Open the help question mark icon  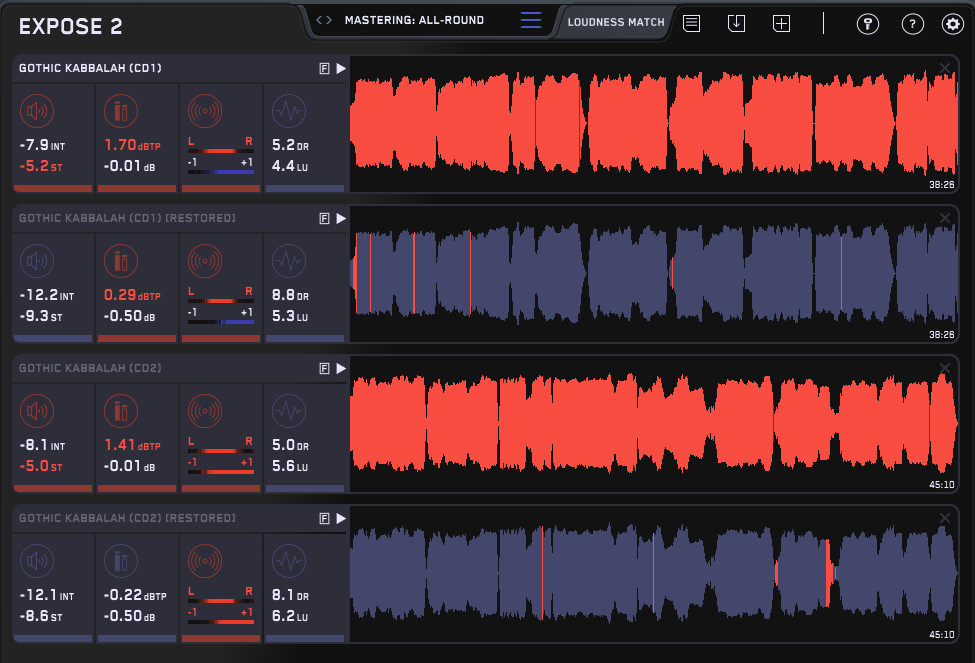coord(912,24)
